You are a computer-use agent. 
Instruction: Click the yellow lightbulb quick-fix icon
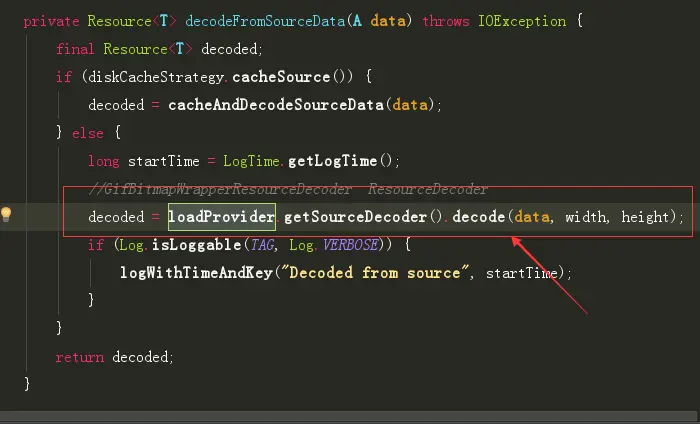click(6, 214)
